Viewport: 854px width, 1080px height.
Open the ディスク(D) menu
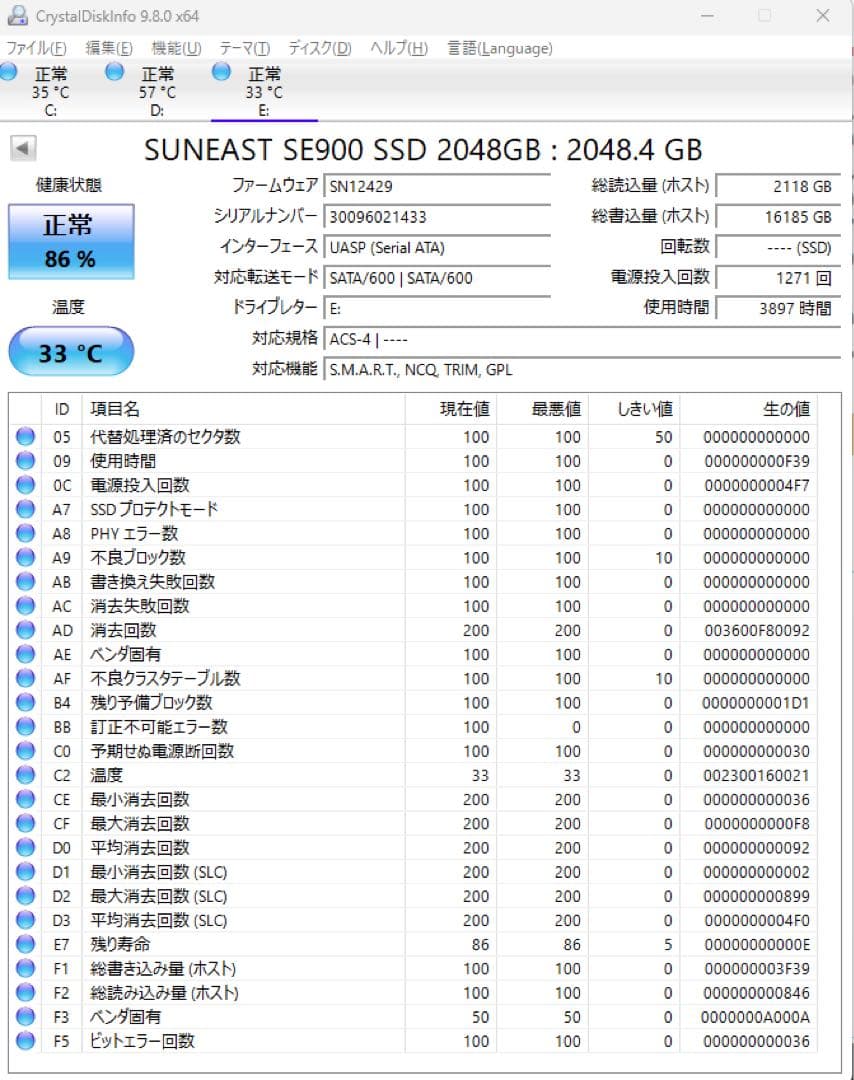[320, 48]
